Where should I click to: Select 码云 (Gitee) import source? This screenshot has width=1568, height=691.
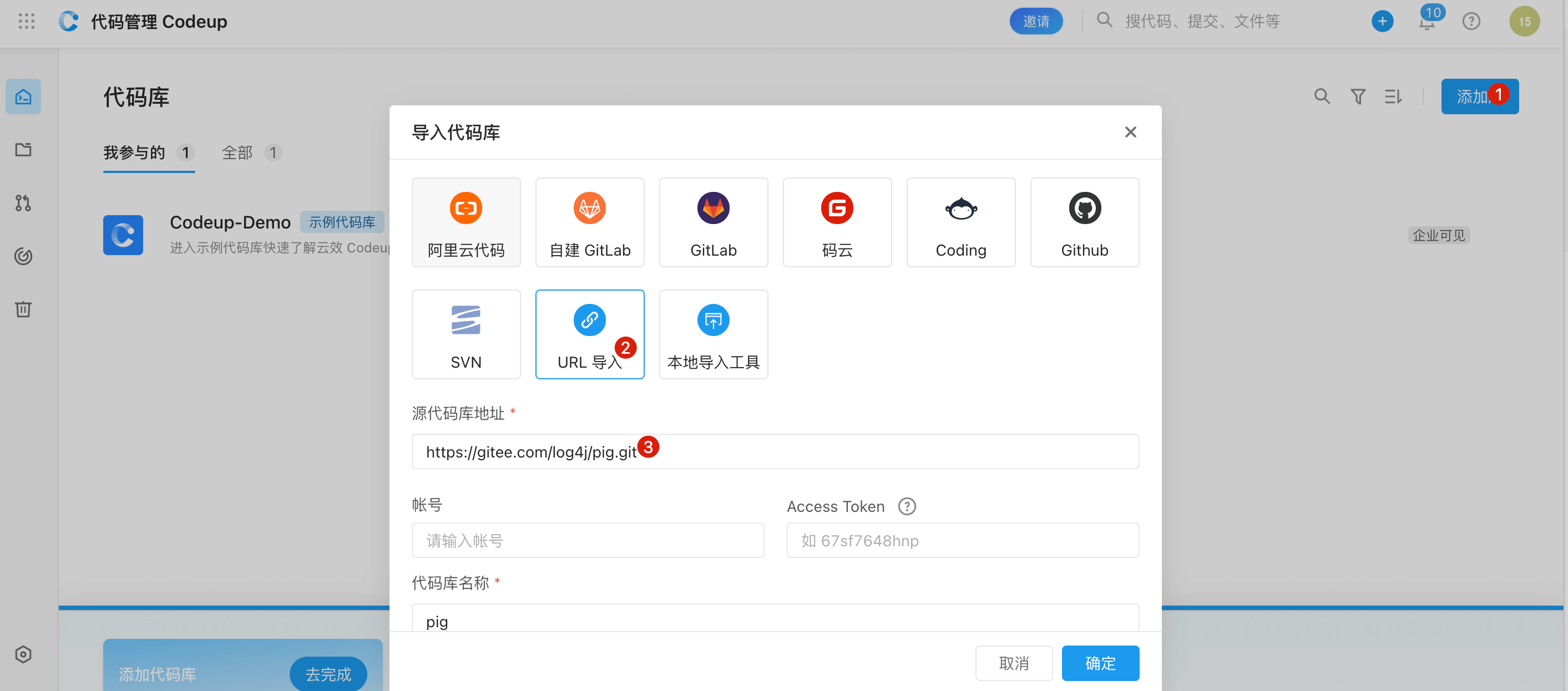tap(837, 222)
